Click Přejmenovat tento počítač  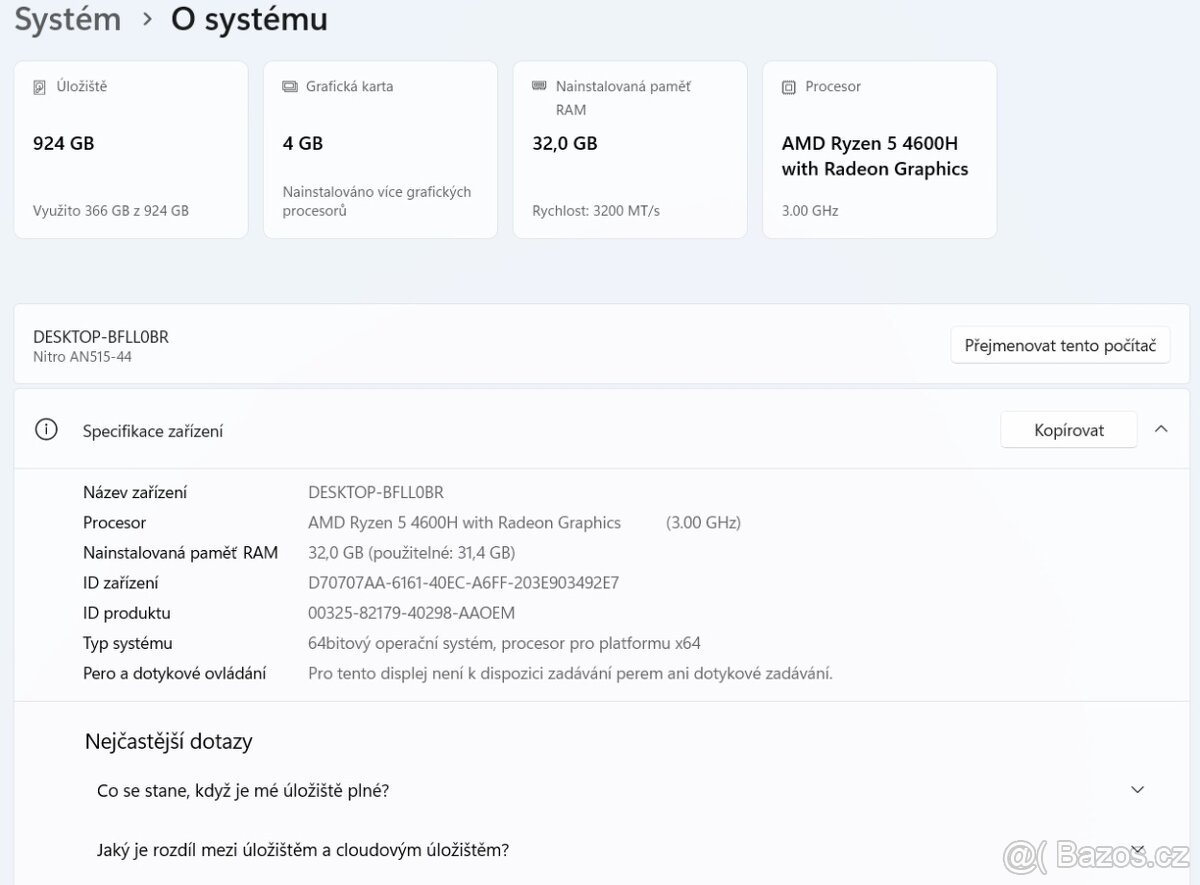pos(1060,344)
